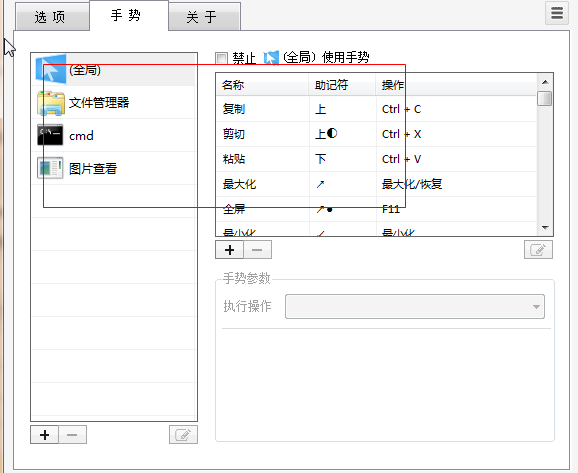The width and height of the screenshot is (578, 473).
Task: Edit selected application with pencil icon
Action: pyautogui.click(x=183, y=435)
